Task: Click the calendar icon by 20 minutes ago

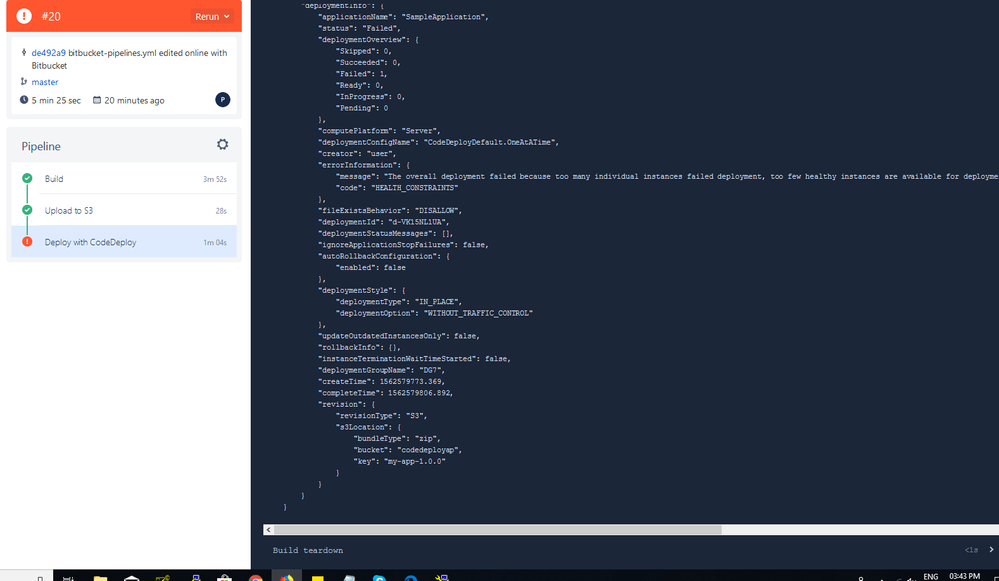Action: (x=97, y=100)
